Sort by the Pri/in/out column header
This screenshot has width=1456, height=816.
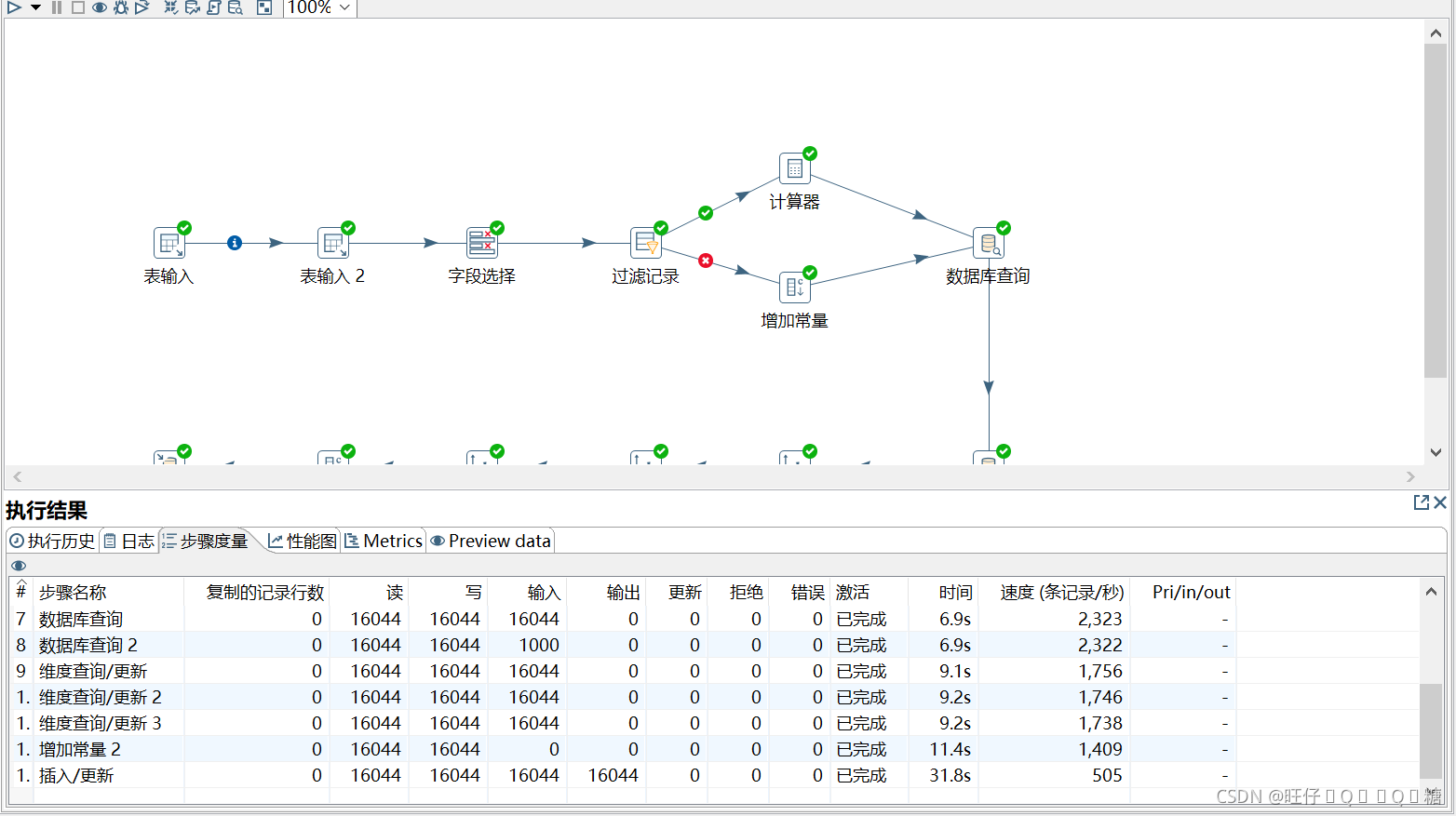tap(1191, 593)
